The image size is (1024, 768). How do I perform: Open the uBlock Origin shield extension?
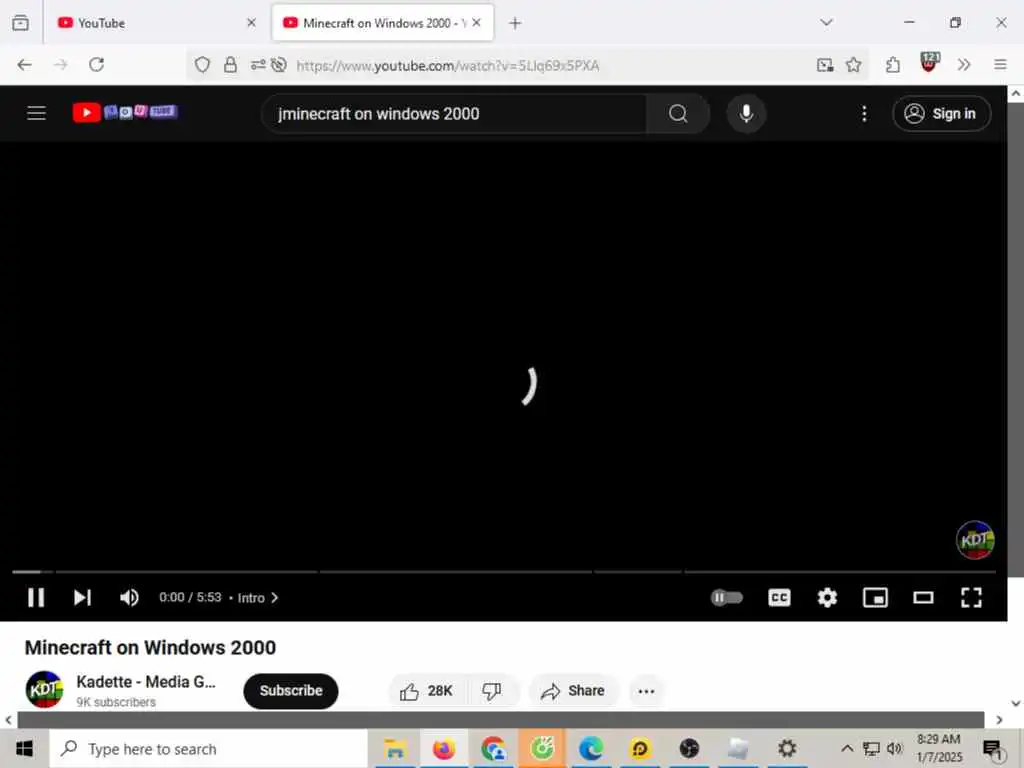coord(929,63)
